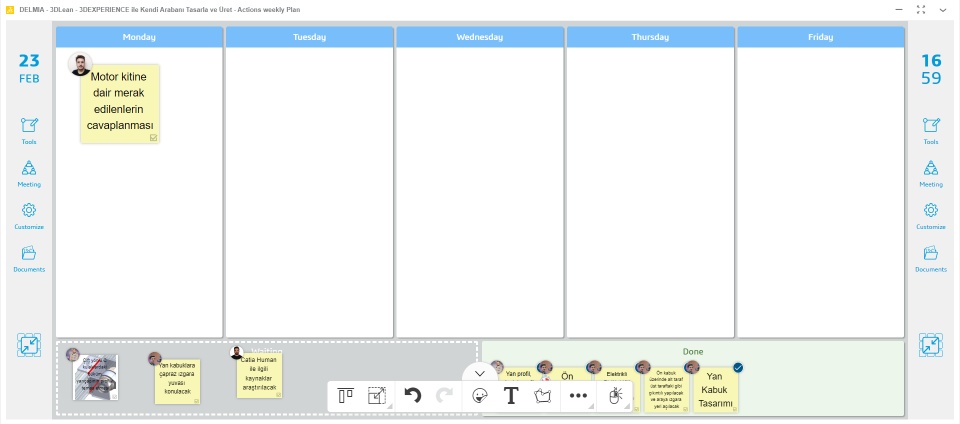Expand the mouse selection mode dropdown
Viewport: 960px width, 424px height.
coord(616,395)
